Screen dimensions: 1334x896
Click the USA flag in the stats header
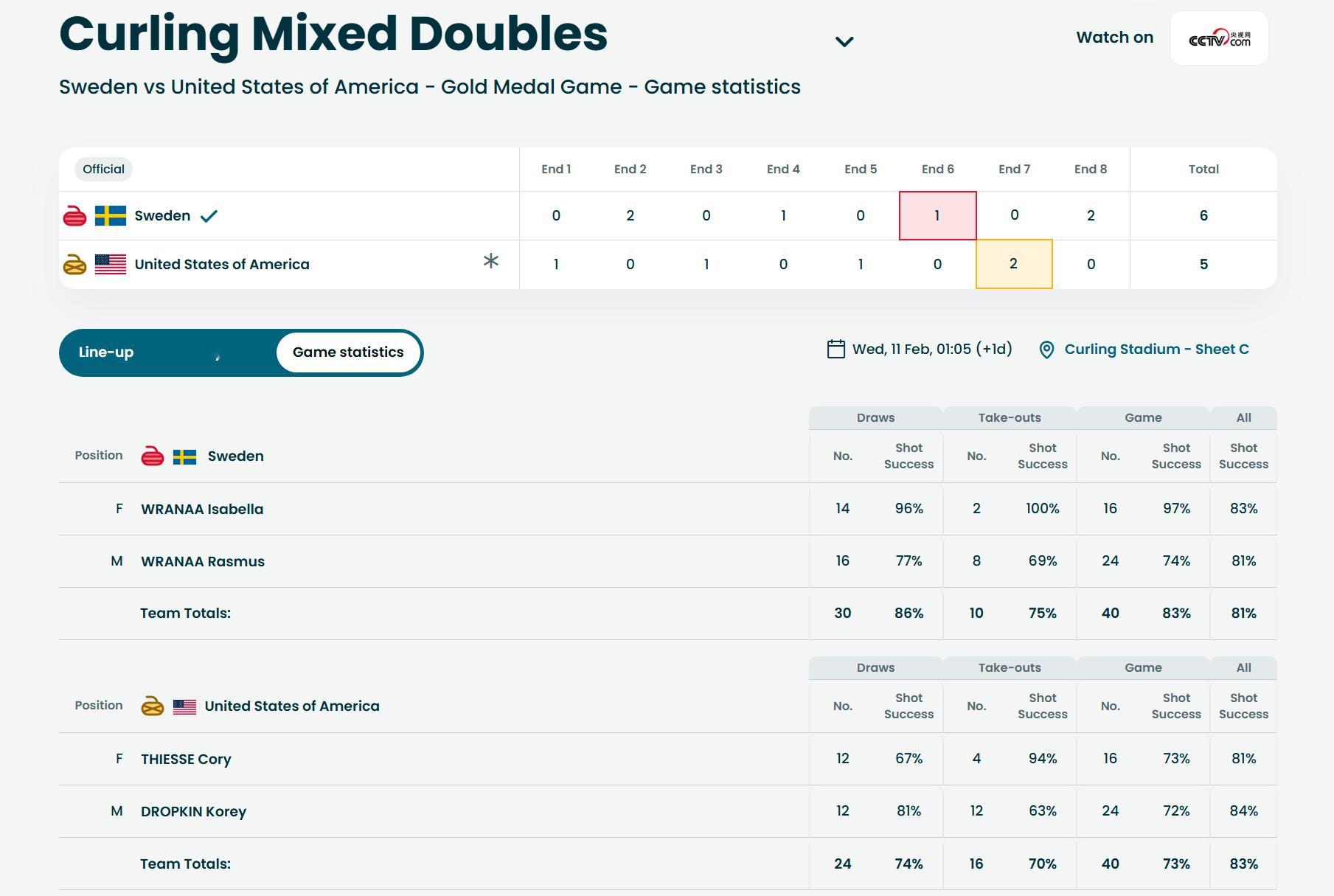coord(184,706)
